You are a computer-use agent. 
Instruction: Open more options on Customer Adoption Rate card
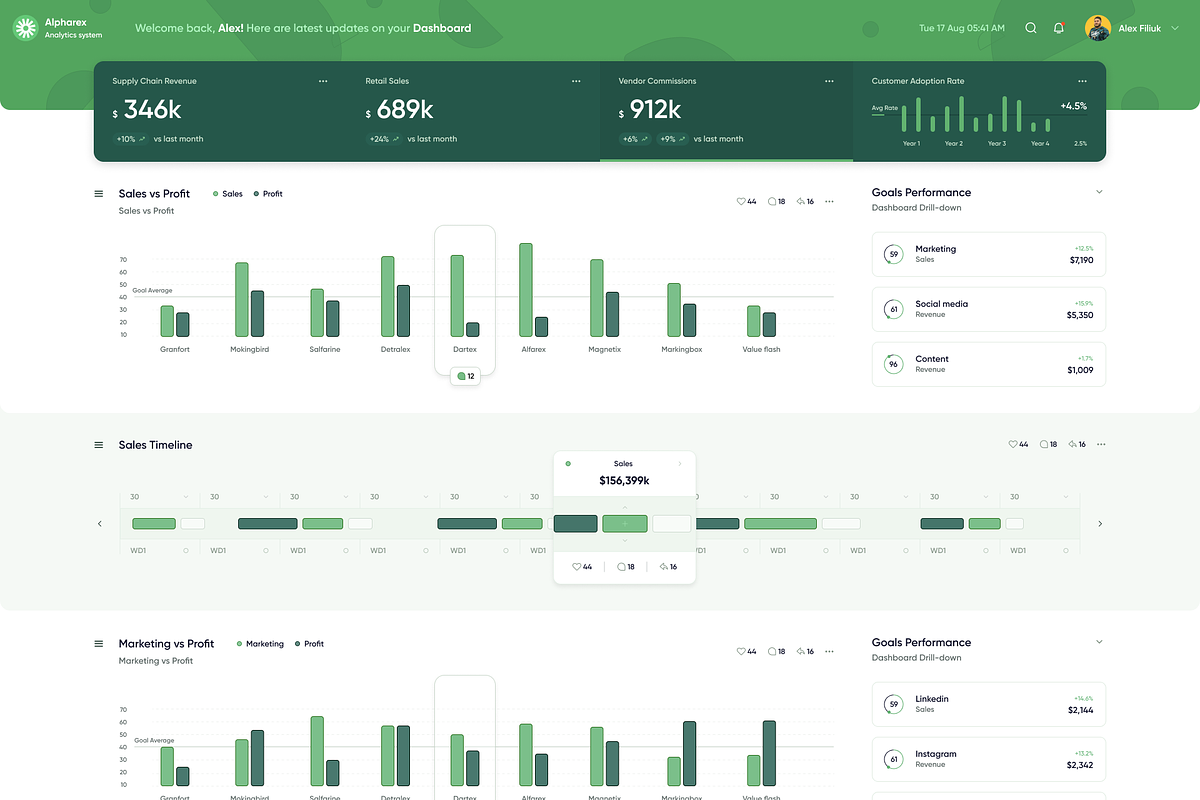[x=1082, y=81]
